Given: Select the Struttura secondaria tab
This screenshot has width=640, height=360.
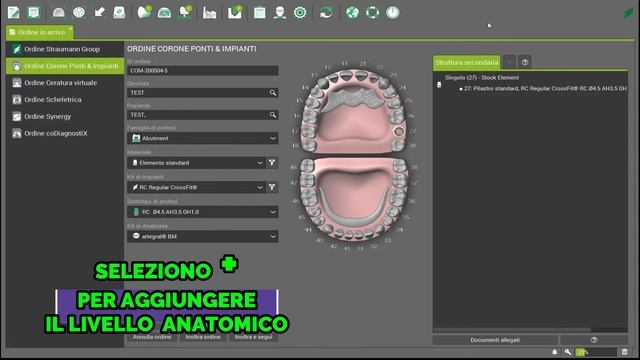Looking at the screenshot, I should click(467, 62).
